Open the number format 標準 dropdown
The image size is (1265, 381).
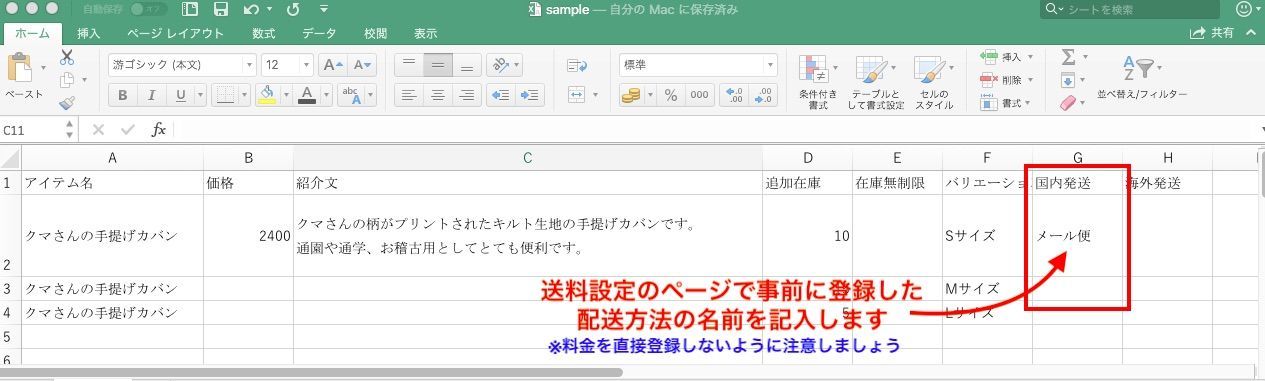pos(769,65)
